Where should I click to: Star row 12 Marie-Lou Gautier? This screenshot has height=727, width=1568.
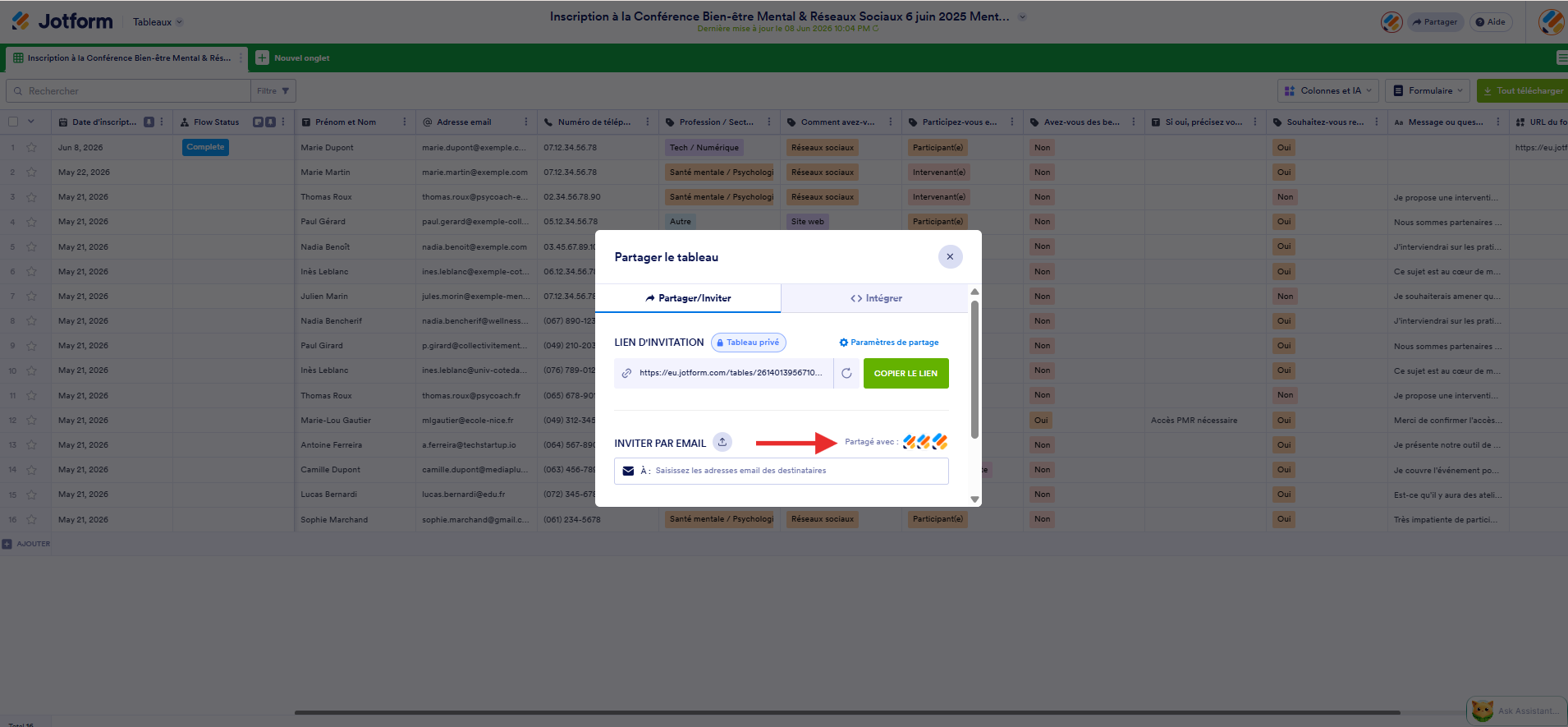(x=31, y=420)
